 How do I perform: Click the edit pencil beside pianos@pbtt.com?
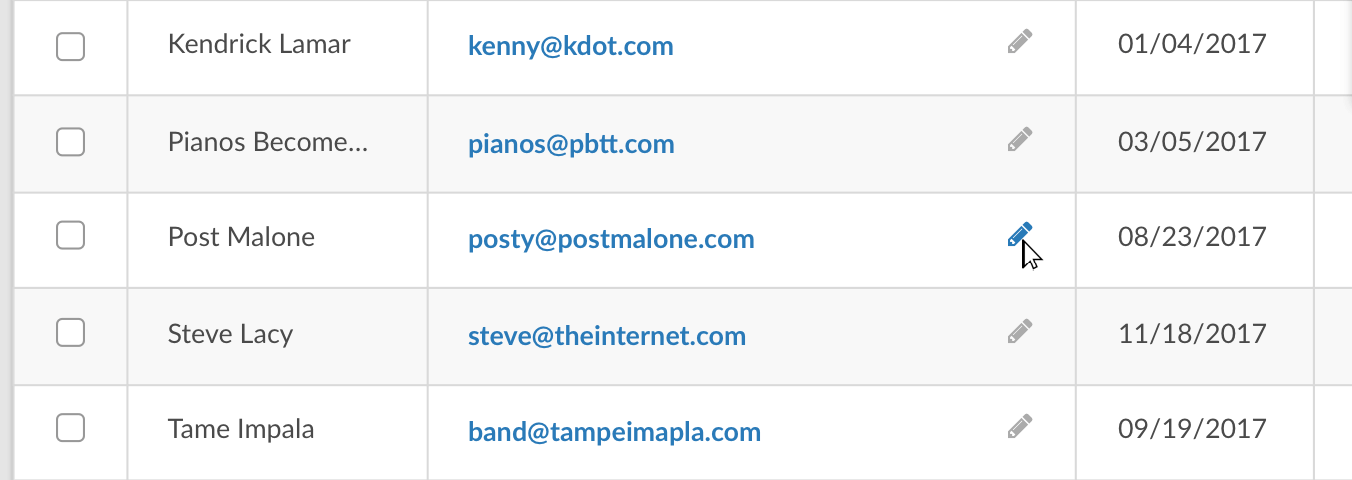1020,139
